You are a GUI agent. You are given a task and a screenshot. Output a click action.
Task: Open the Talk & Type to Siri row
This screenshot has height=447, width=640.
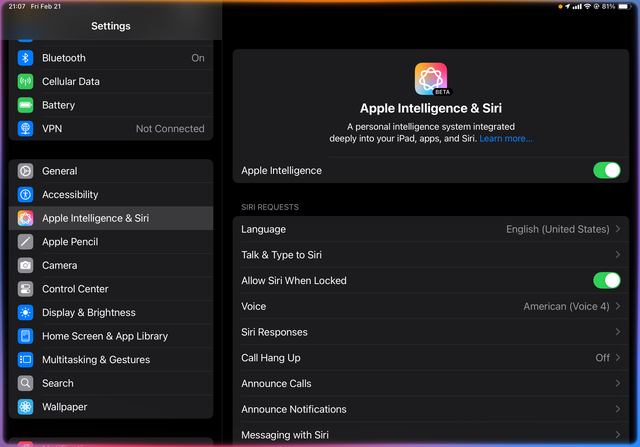431,255
